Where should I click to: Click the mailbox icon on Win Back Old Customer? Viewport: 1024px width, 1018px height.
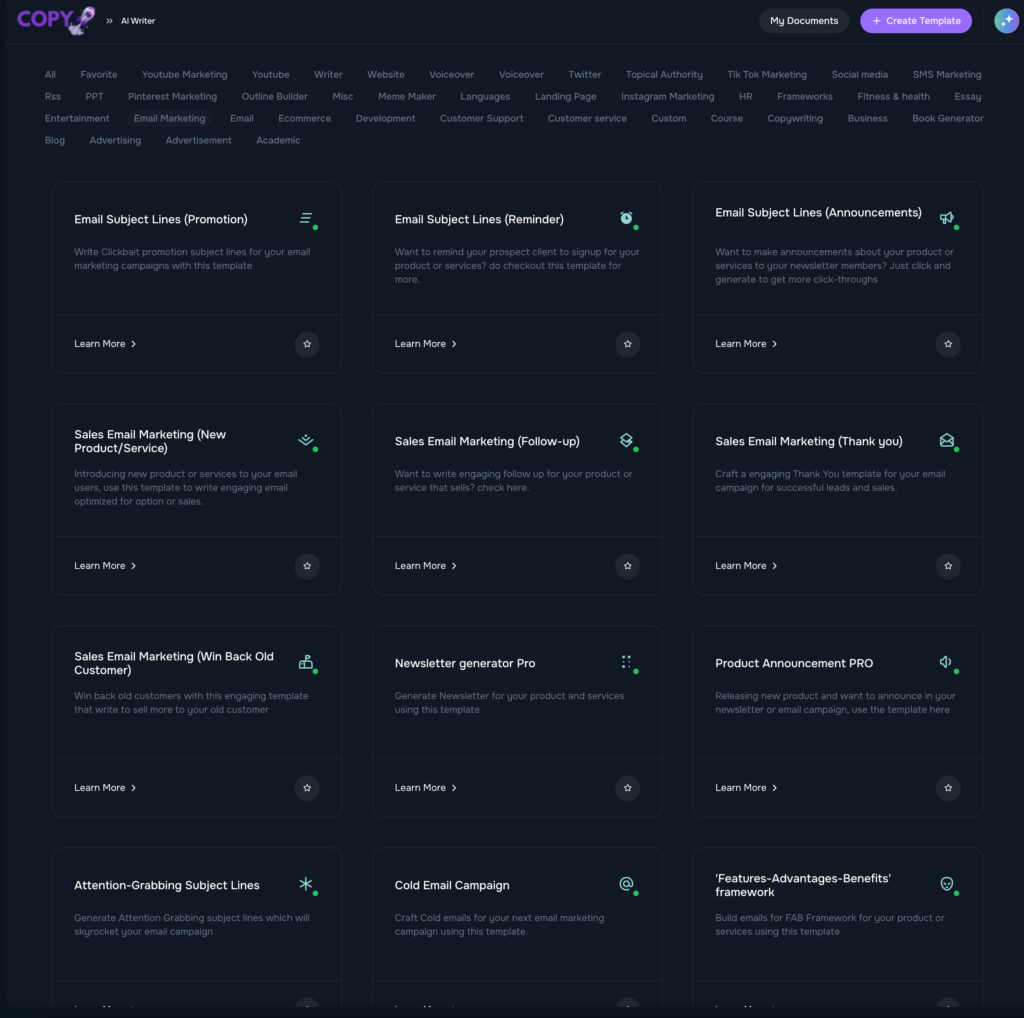306,662
